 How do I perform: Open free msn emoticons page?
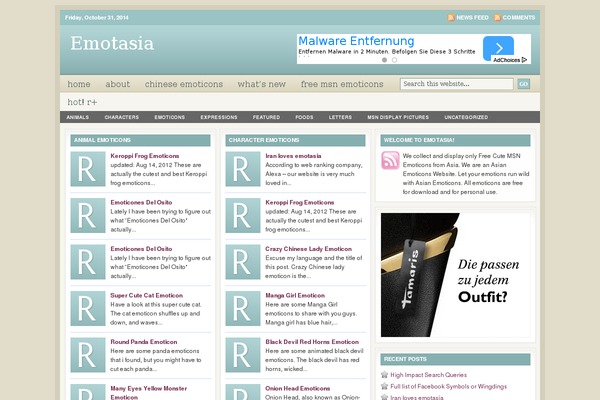[x=342, y=84]
